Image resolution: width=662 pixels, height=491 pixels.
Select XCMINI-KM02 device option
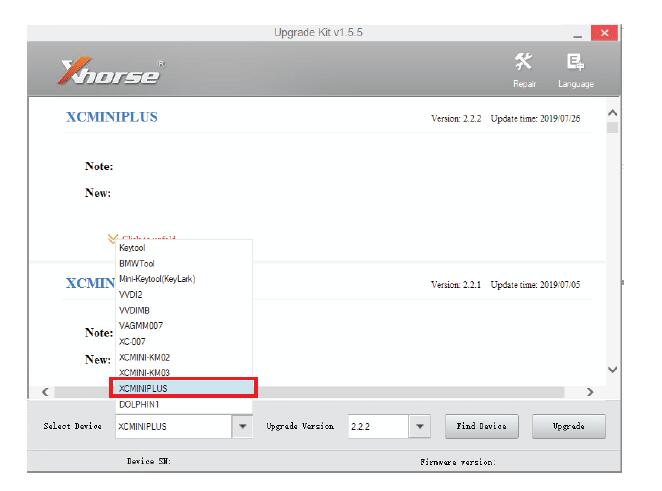(x=184, y=357)
